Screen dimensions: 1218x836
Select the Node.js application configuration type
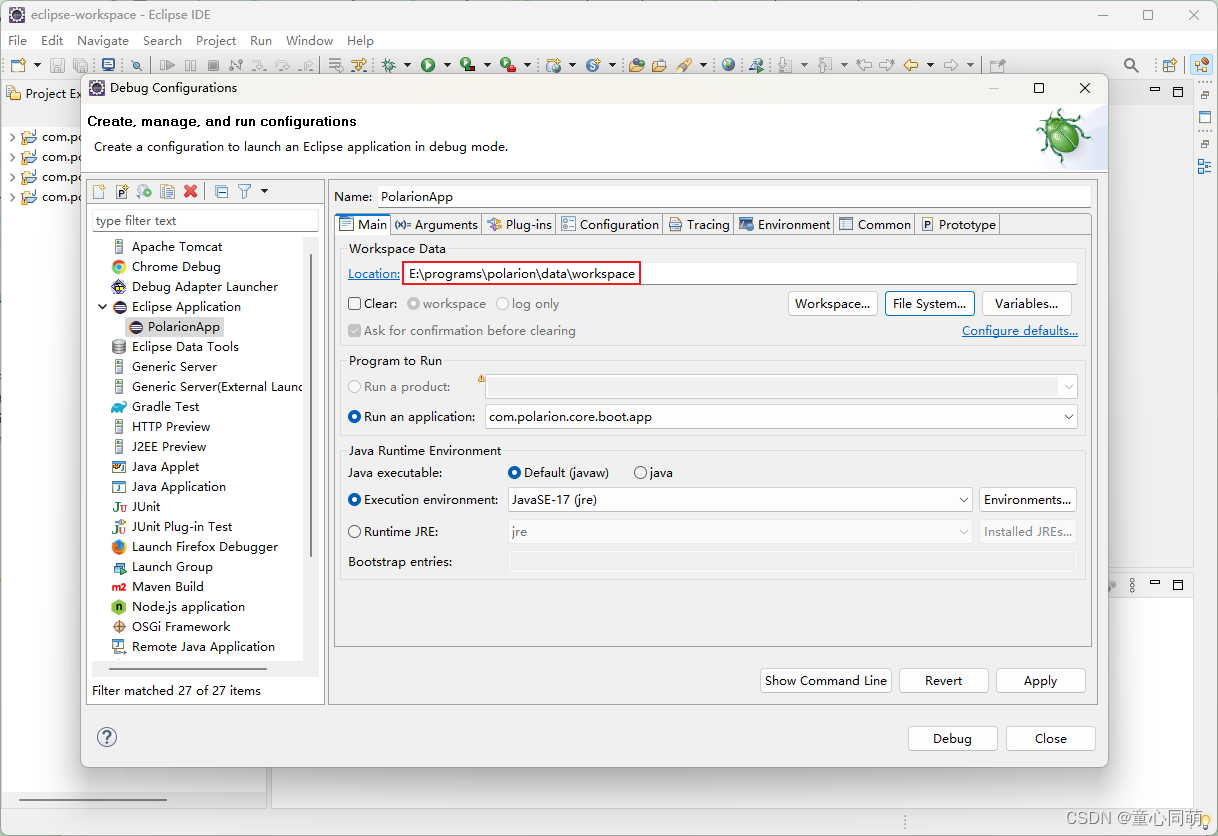pos(178,607)
